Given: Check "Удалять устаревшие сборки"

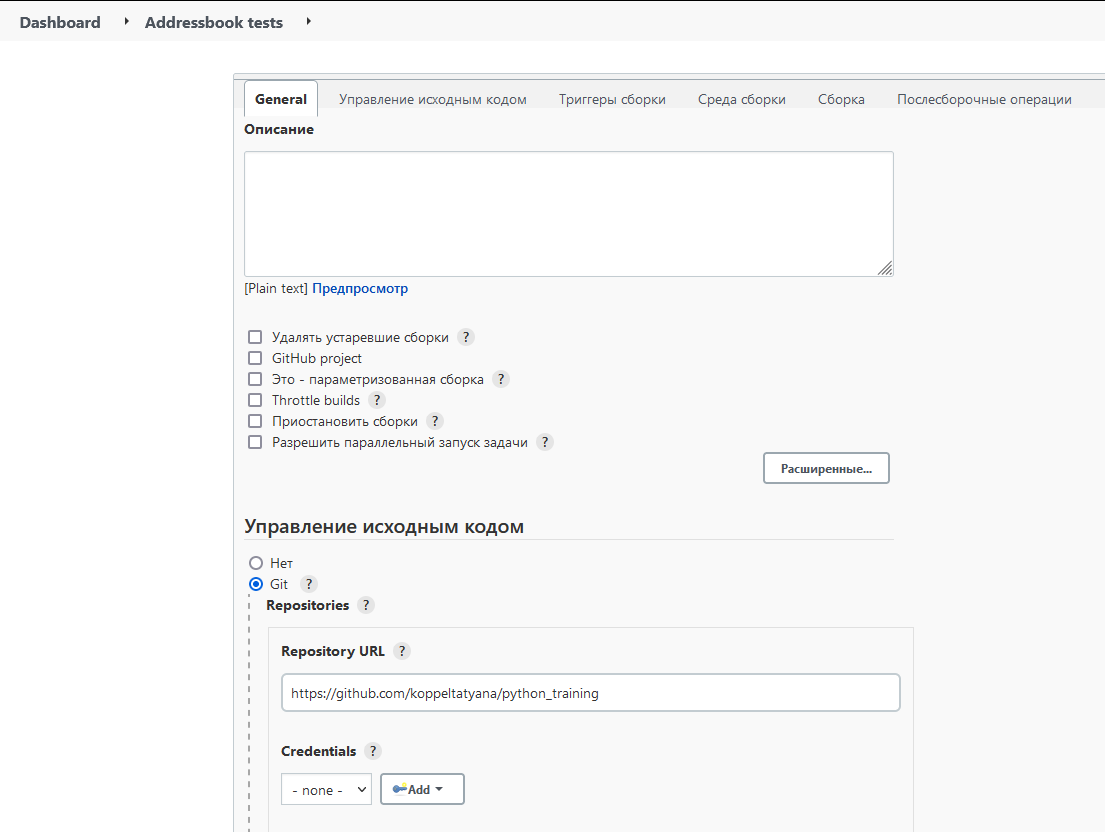Looking at the screenshot, I should click(255, 337).
